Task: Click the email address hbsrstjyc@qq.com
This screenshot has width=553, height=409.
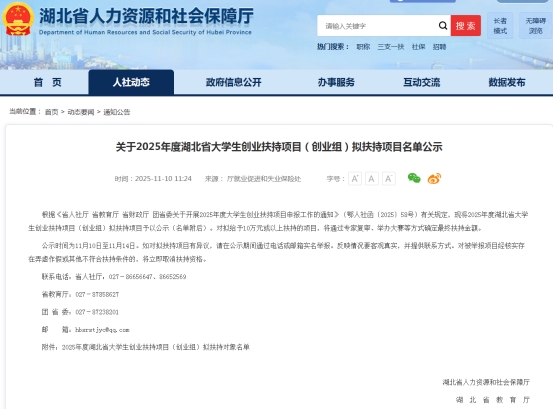Action: point(102,330)
